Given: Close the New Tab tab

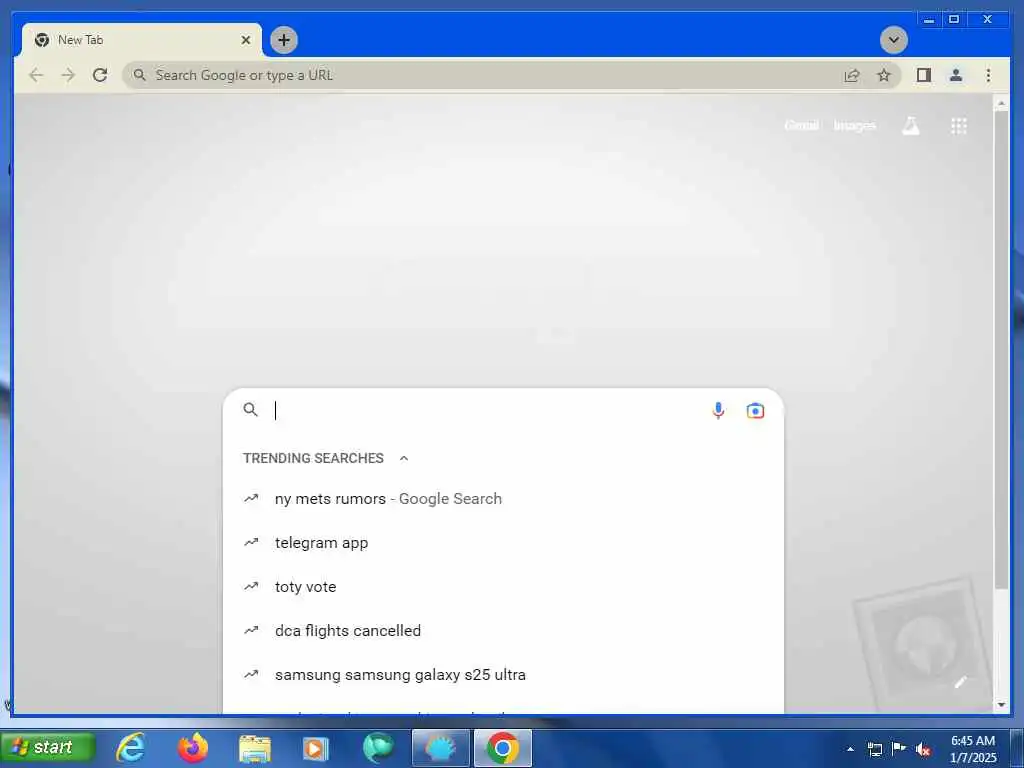Looking at the screenshot, I should coord(246,40).
